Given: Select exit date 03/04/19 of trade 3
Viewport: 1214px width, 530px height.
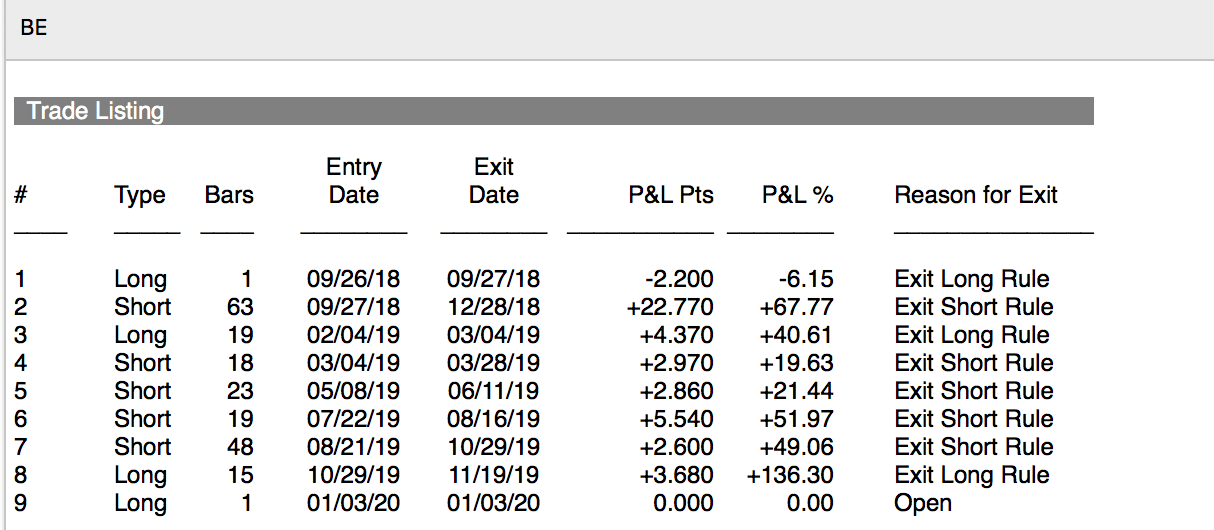Looking at the screenshot, I should coord(493,335).
